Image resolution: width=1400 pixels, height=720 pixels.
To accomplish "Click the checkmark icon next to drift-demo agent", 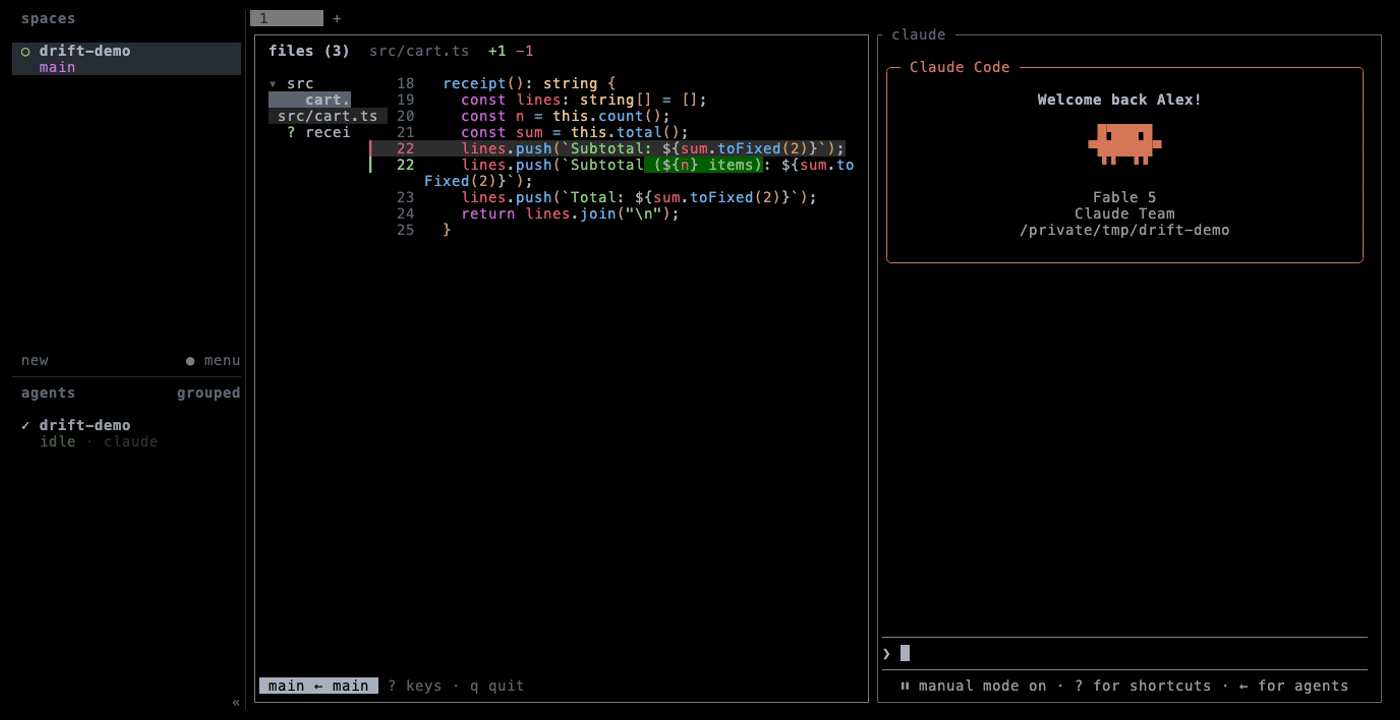I will point(26,425).
